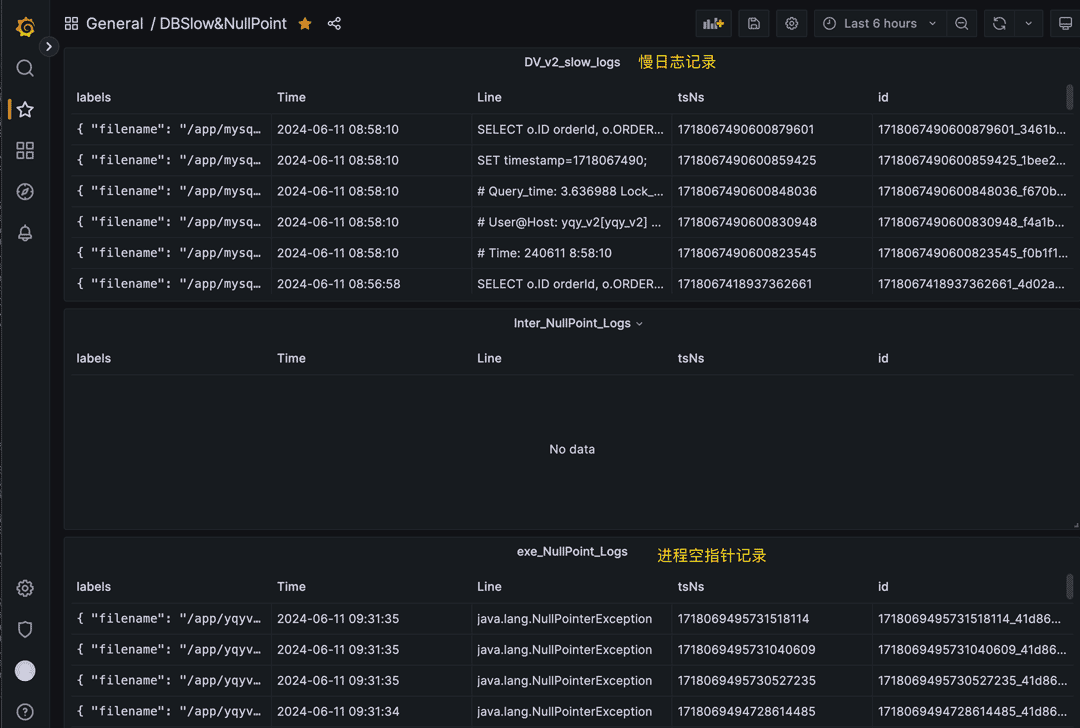This screenshot has width=1080, height=728.
Task: Select id cell starting 1718069495731040609_41d86
Action: (x=973, y=650)
